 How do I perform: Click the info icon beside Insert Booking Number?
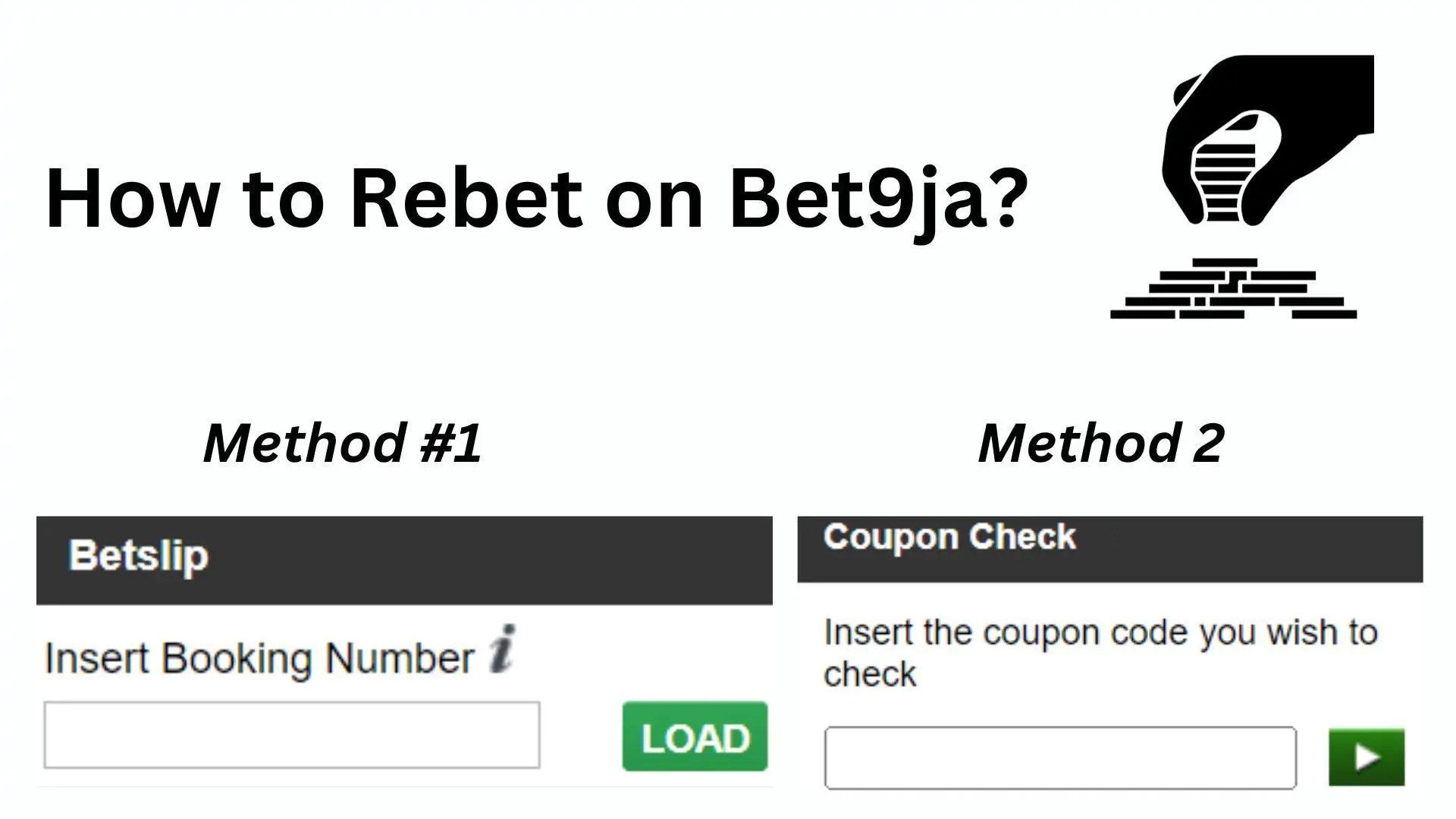point(504,647)
